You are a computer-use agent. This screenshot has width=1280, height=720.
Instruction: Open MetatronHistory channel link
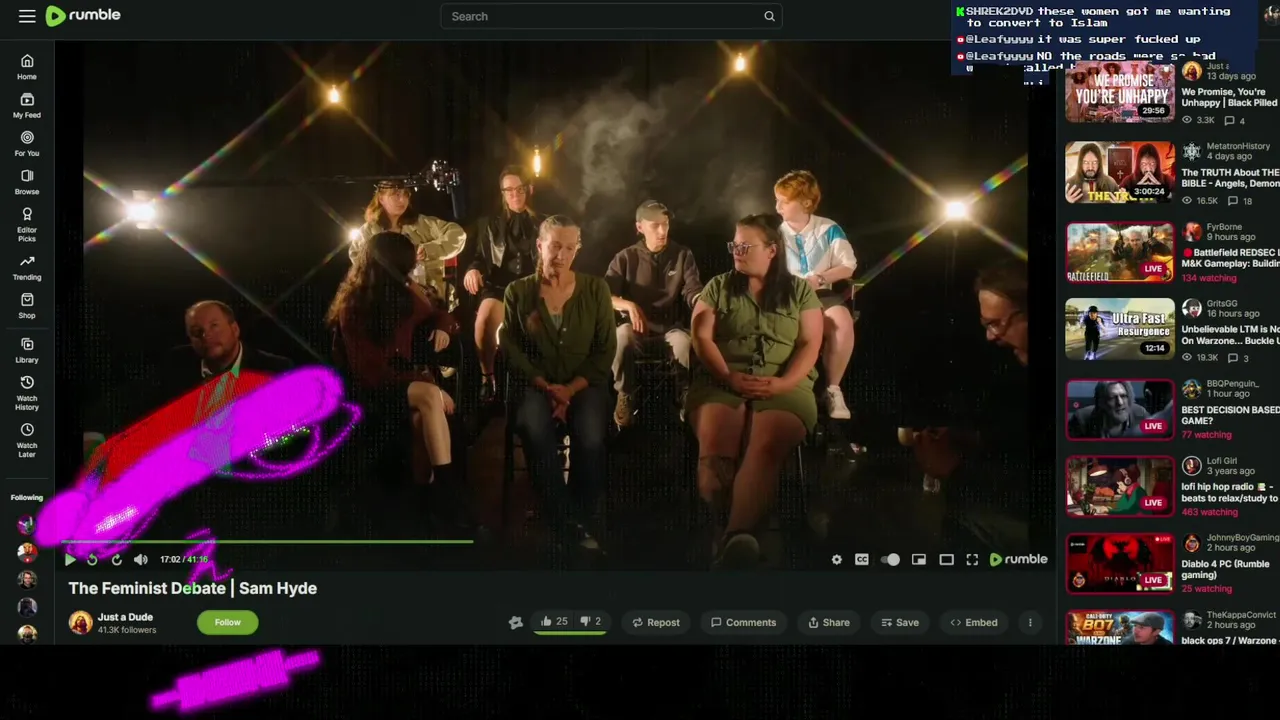point(1238,146)
